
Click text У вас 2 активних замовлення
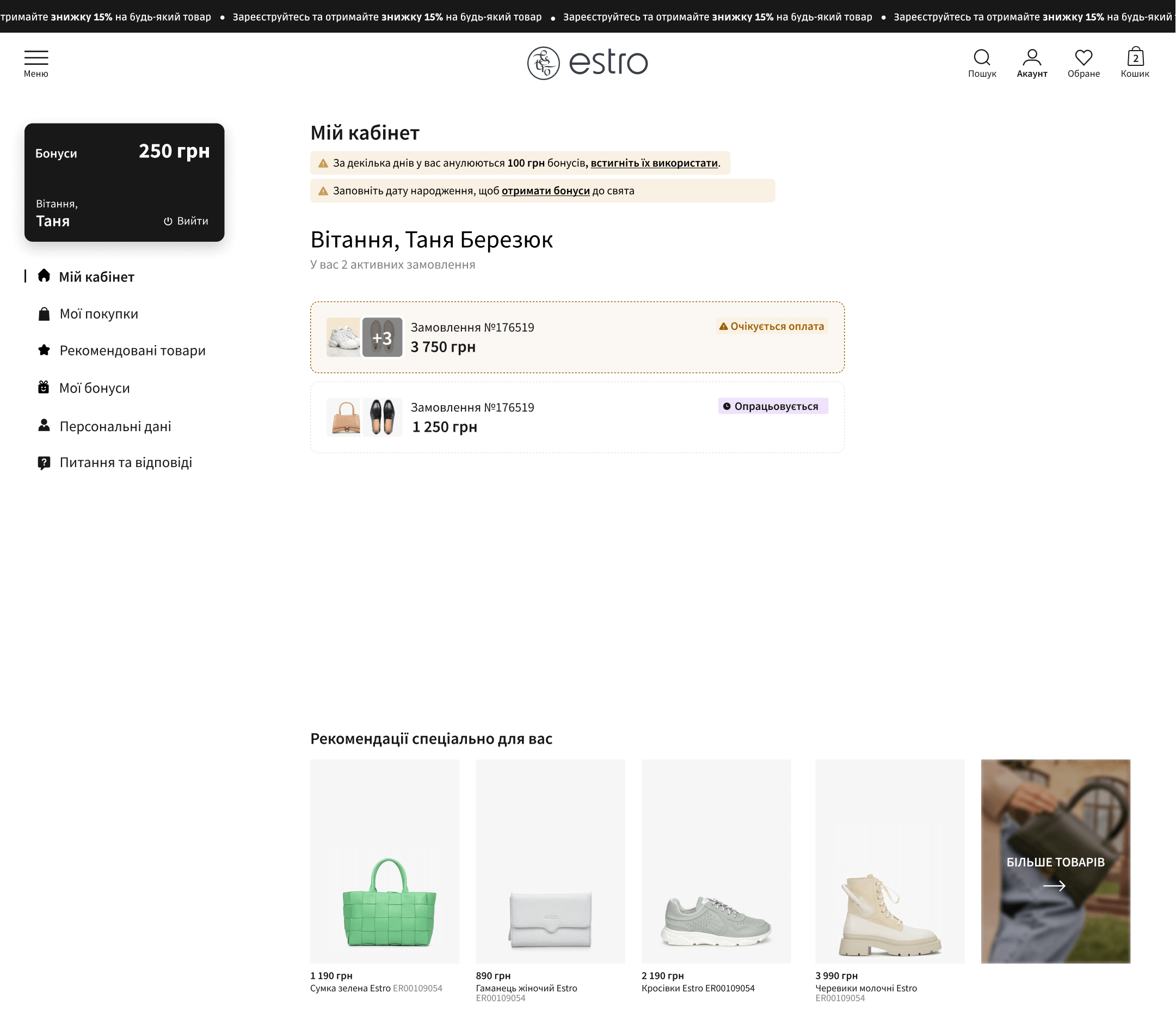(x=392, y=265)
